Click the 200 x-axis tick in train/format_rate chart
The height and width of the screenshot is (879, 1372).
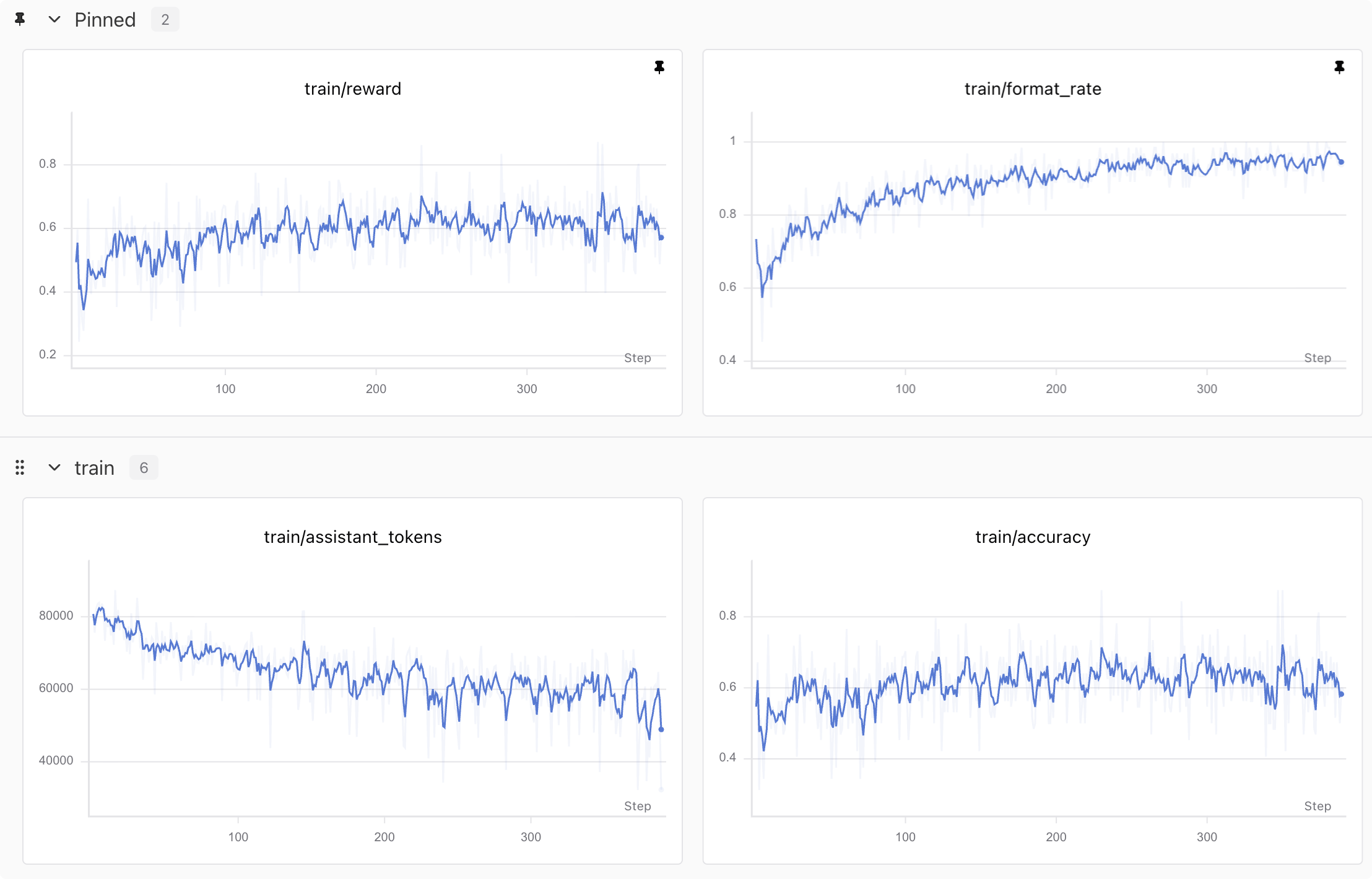(1056, 389)
